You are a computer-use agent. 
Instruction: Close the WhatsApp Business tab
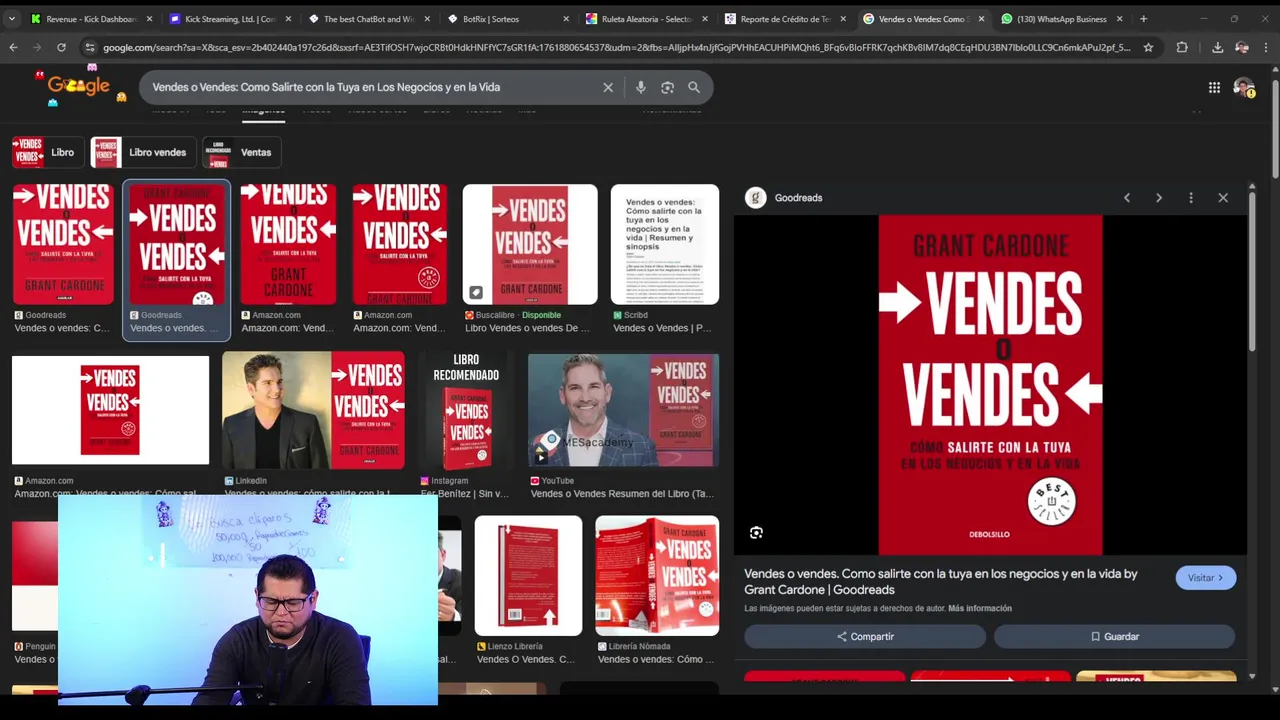point(1119,19)
